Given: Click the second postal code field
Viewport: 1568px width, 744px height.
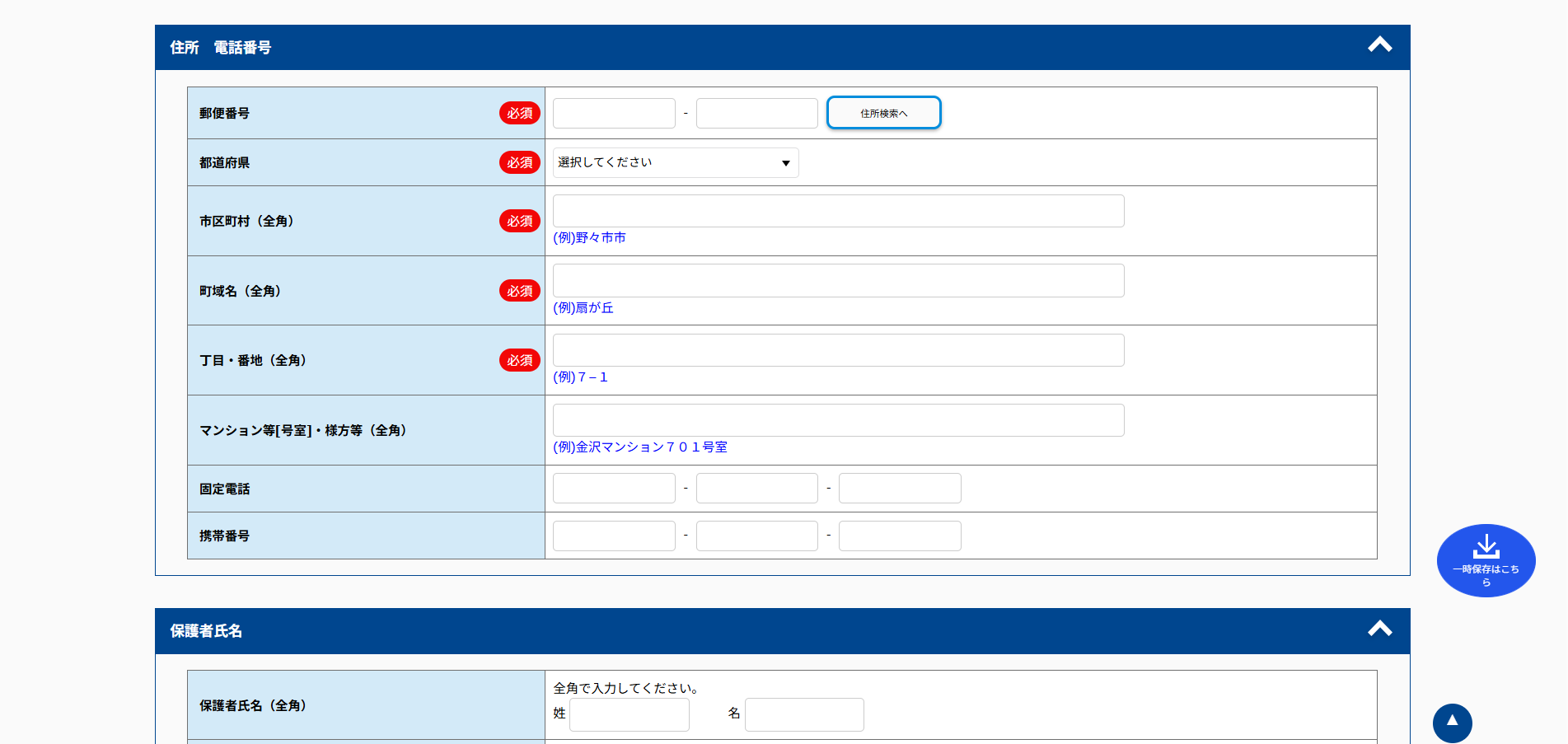Looking at the screenshot, I should tap(756, 114).
